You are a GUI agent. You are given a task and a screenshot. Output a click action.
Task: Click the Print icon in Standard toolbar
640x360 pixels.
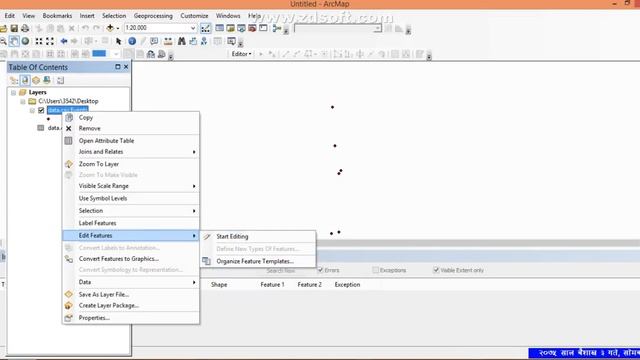[25, 28]
